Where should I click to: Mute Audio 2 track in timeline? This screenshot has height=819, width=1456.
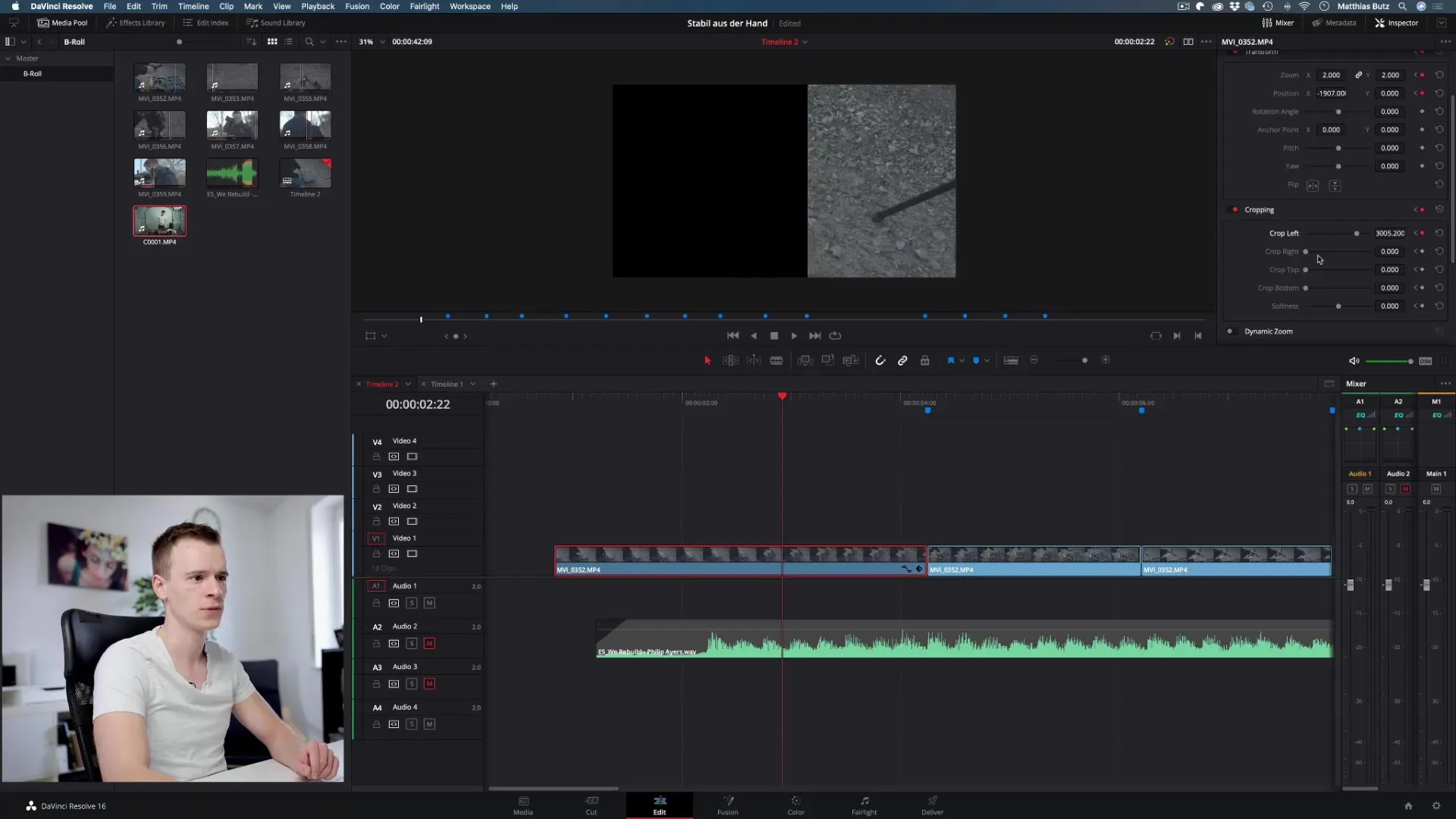tap(429, 644)
